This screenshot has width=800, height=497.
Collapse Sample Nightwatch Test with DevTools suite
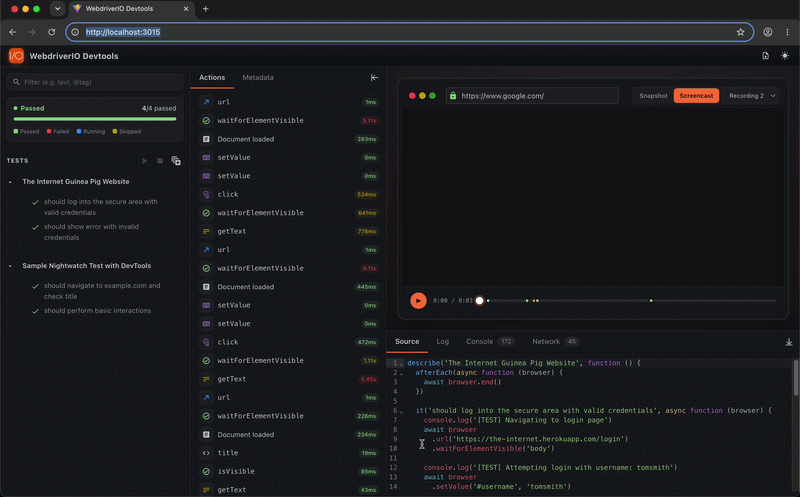click(x=10, y=266)
